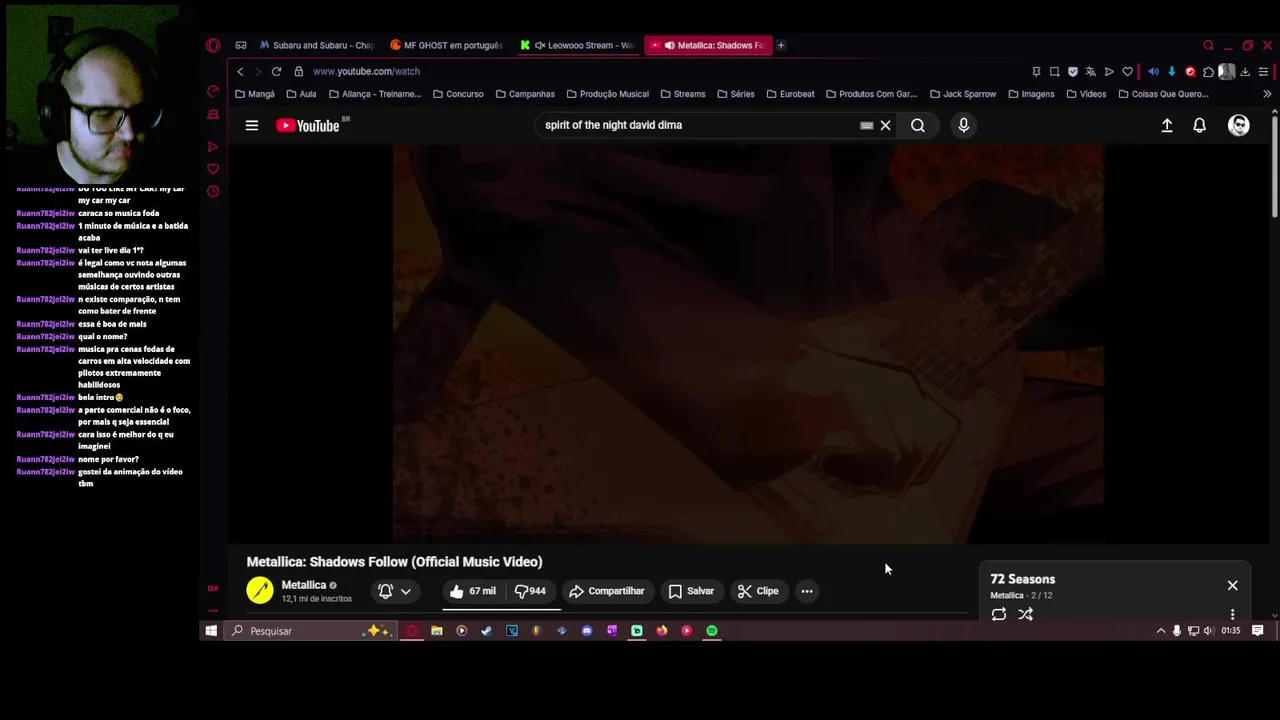Open the Vídeos bookmarks folder
Viewport: 1280px width, 720px height.
(x=1086, y=94)
